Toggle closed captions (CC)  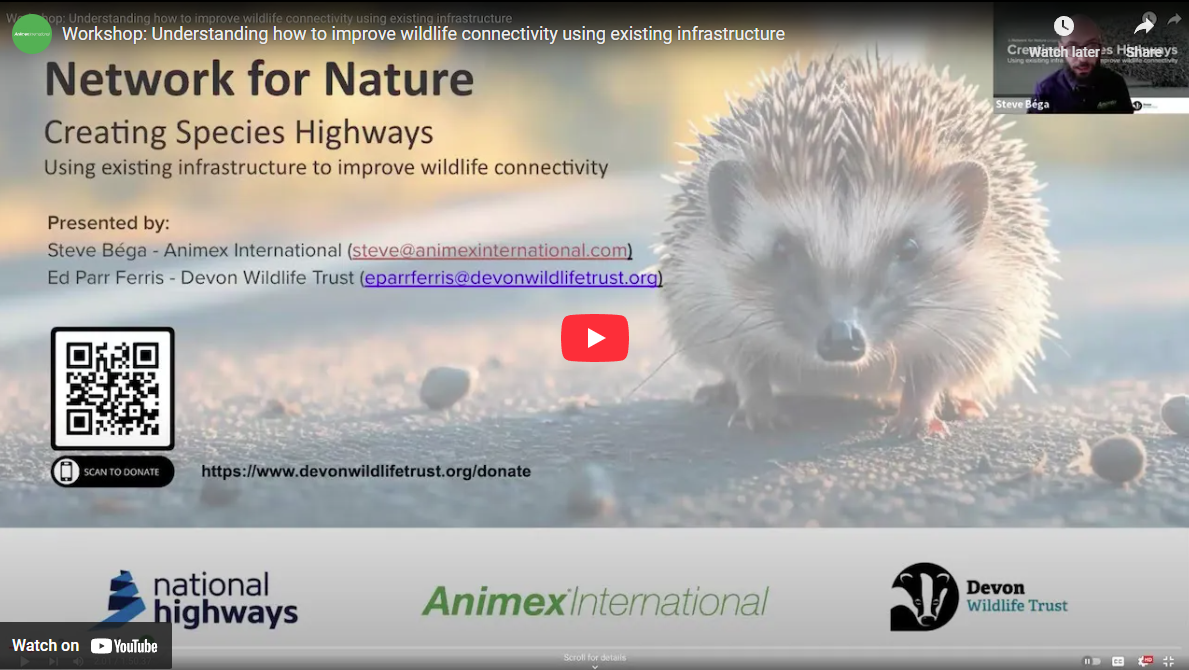(1118, 661)
